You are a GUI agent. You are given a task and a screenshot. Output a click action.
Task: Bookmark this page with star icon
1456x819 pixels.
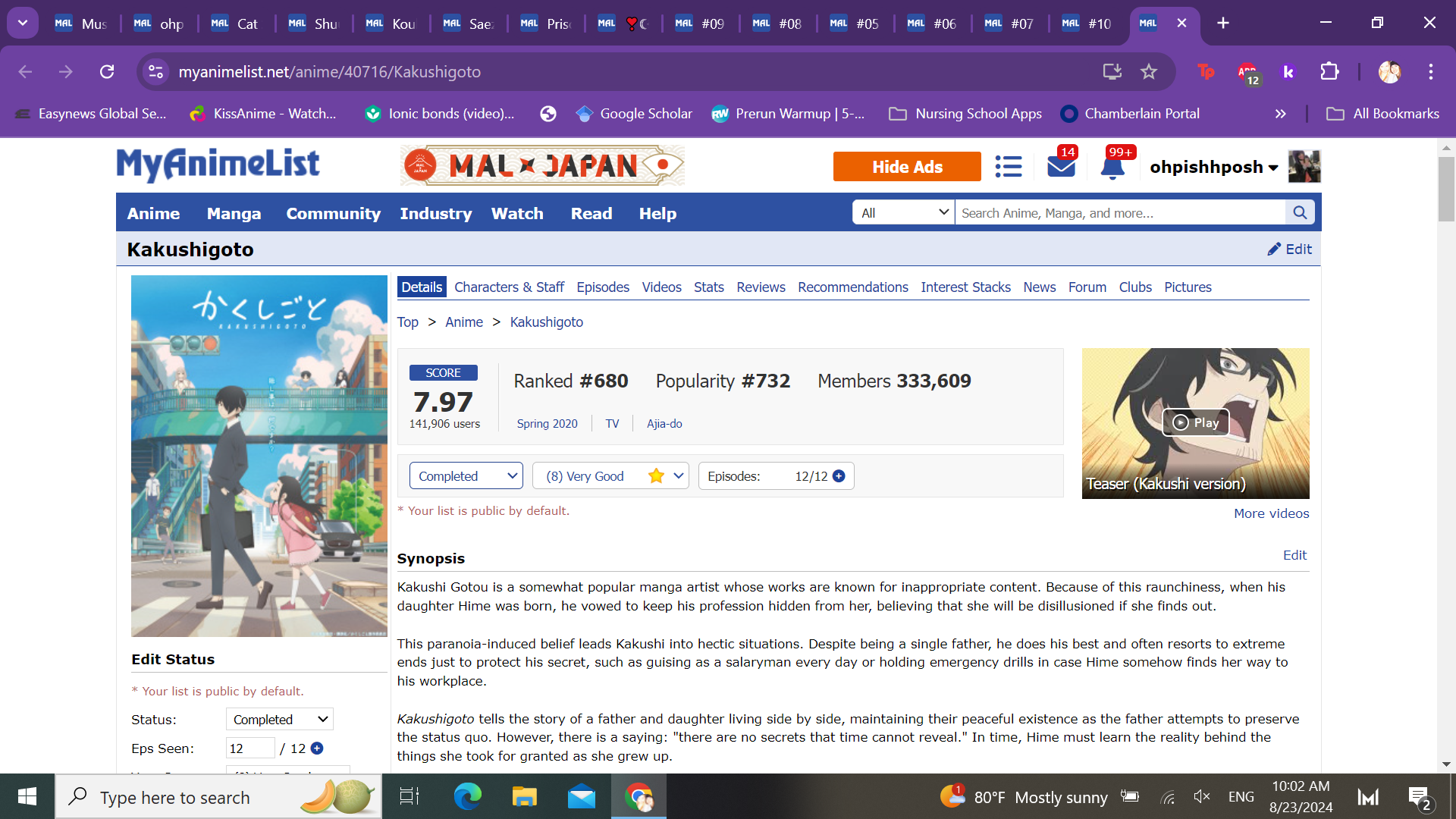(1149, 71)
